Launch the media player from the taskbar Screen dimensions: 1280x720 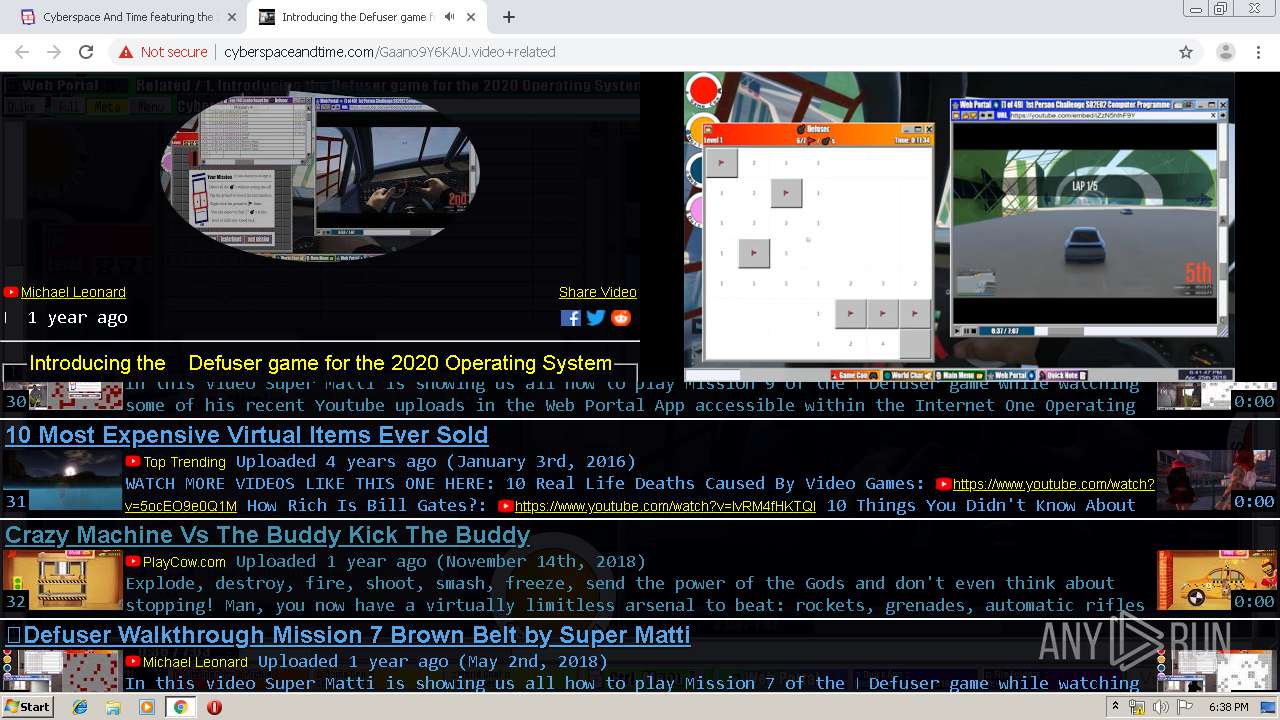pos(147,707)
